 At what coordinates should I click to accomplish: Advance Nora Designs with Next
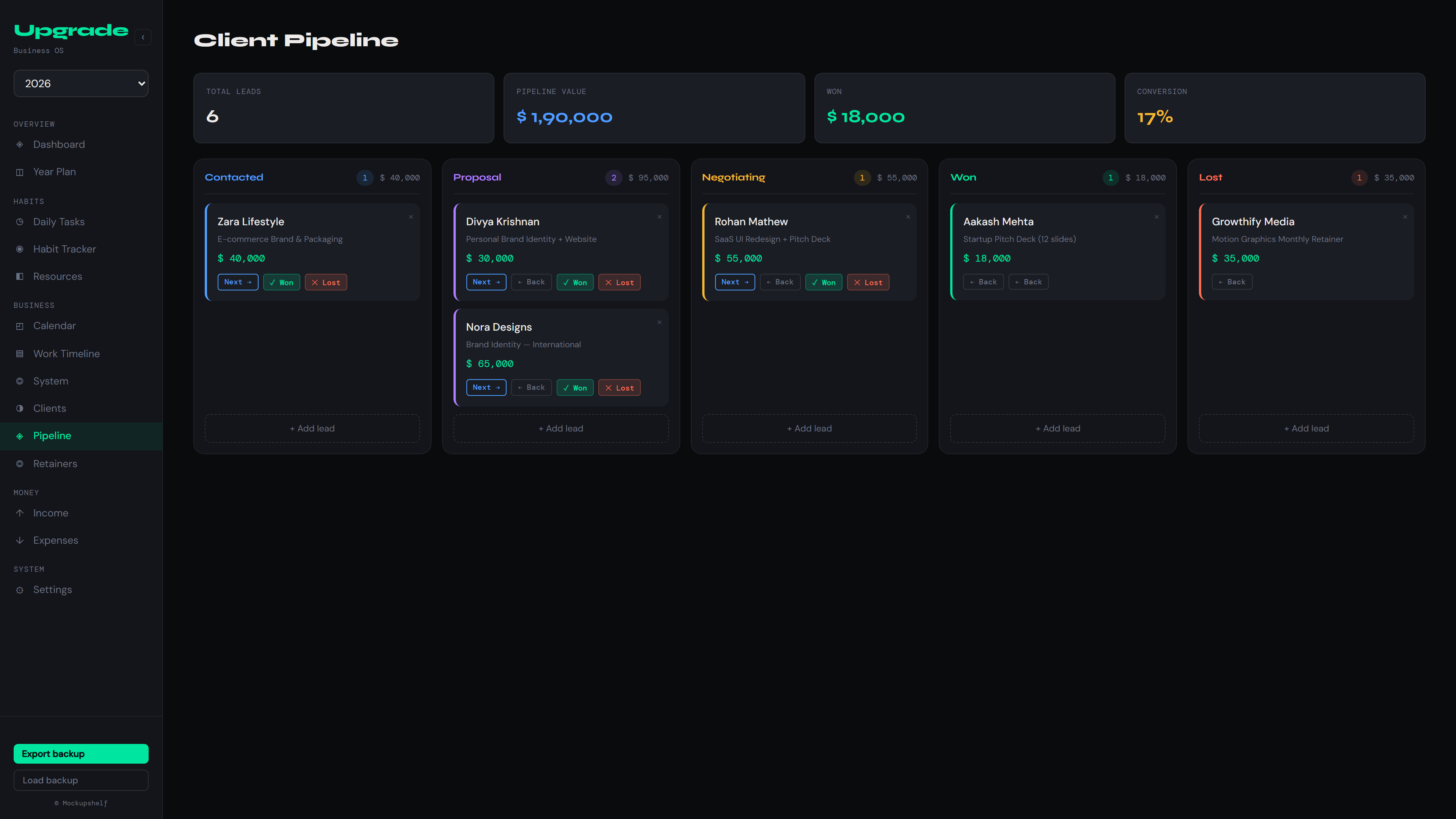pyautogui.click(x=486, y=387)
